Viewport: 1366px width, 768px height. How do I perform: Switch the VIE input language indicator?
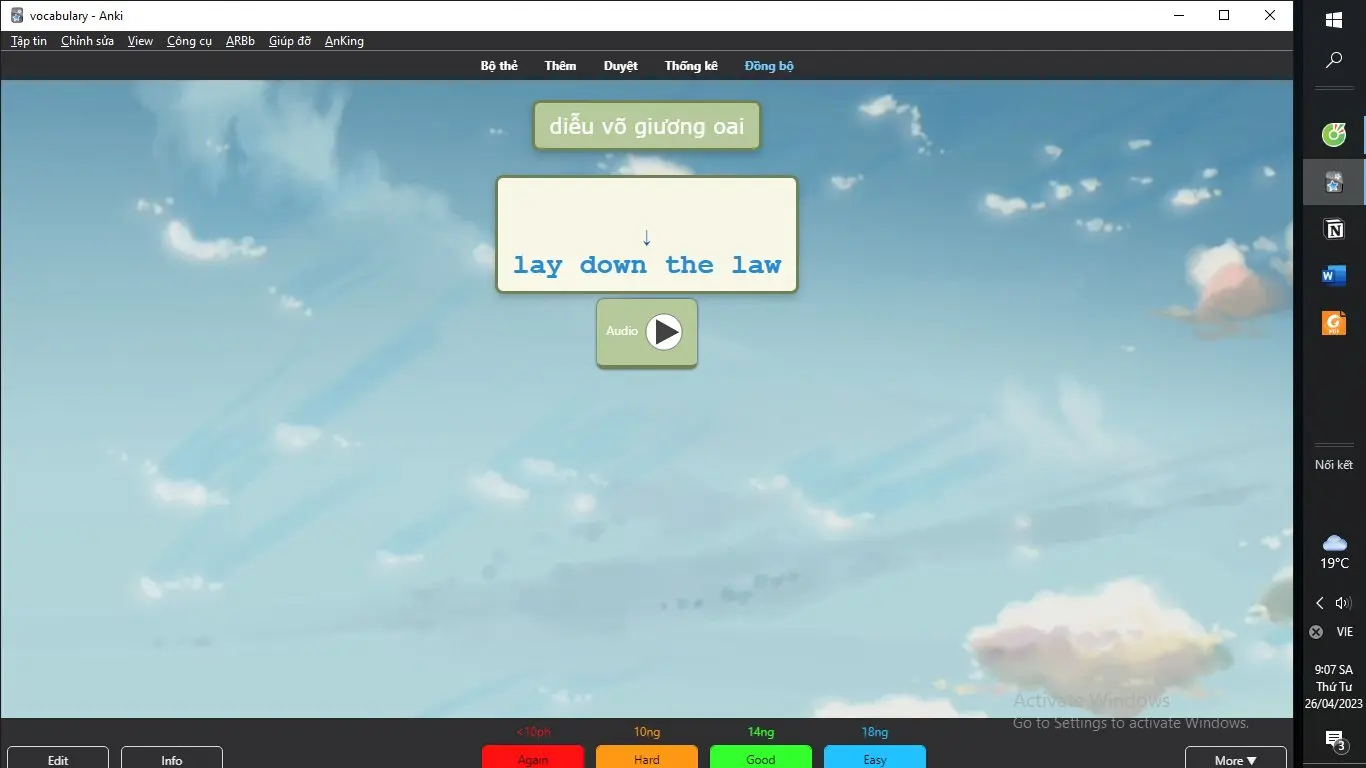pos(1344,632)
